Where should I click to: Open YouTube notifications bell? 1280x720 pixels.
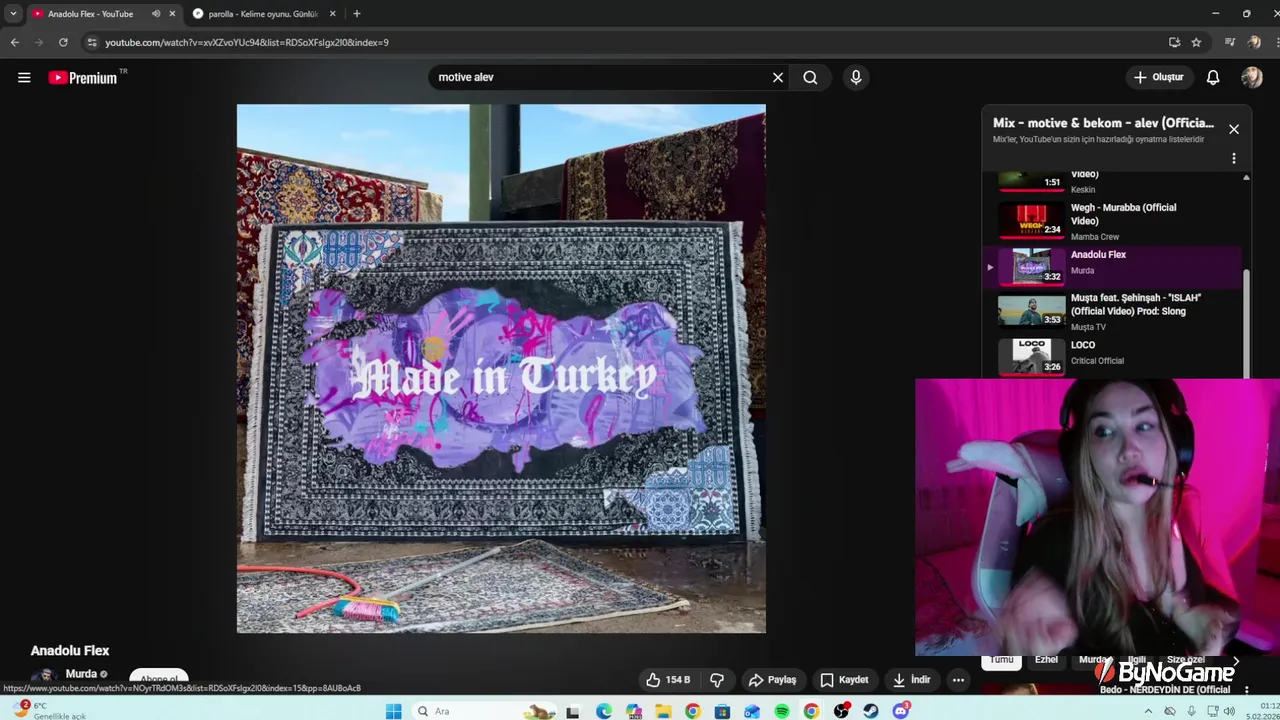coord(1212,77)
